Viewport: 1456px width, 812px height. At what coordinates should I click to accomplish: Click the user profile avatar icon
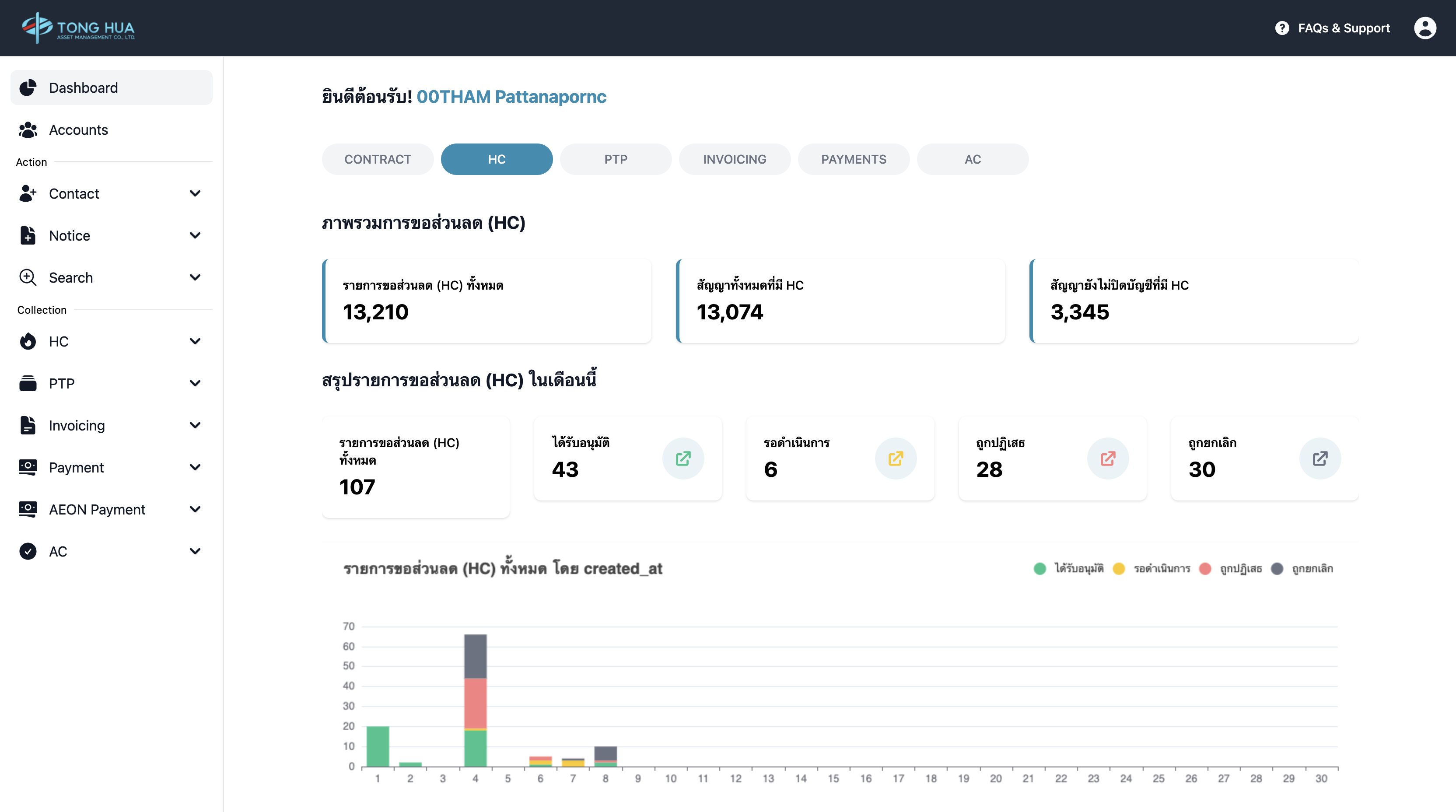[x=1424, y=28]
